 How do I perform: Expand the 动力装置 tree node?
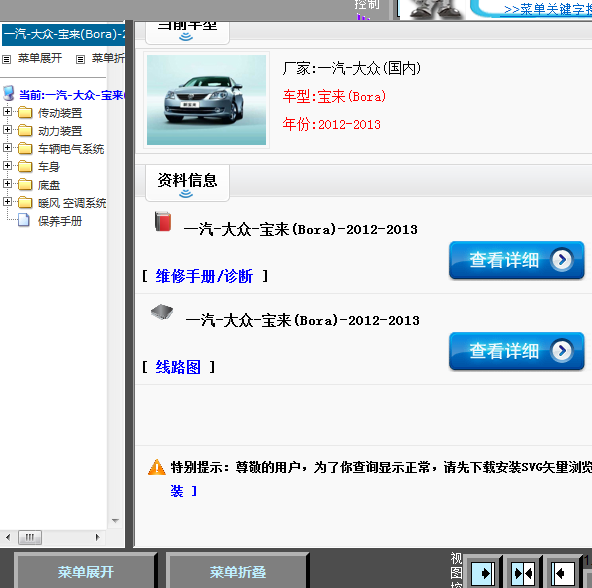coord(7,130)
